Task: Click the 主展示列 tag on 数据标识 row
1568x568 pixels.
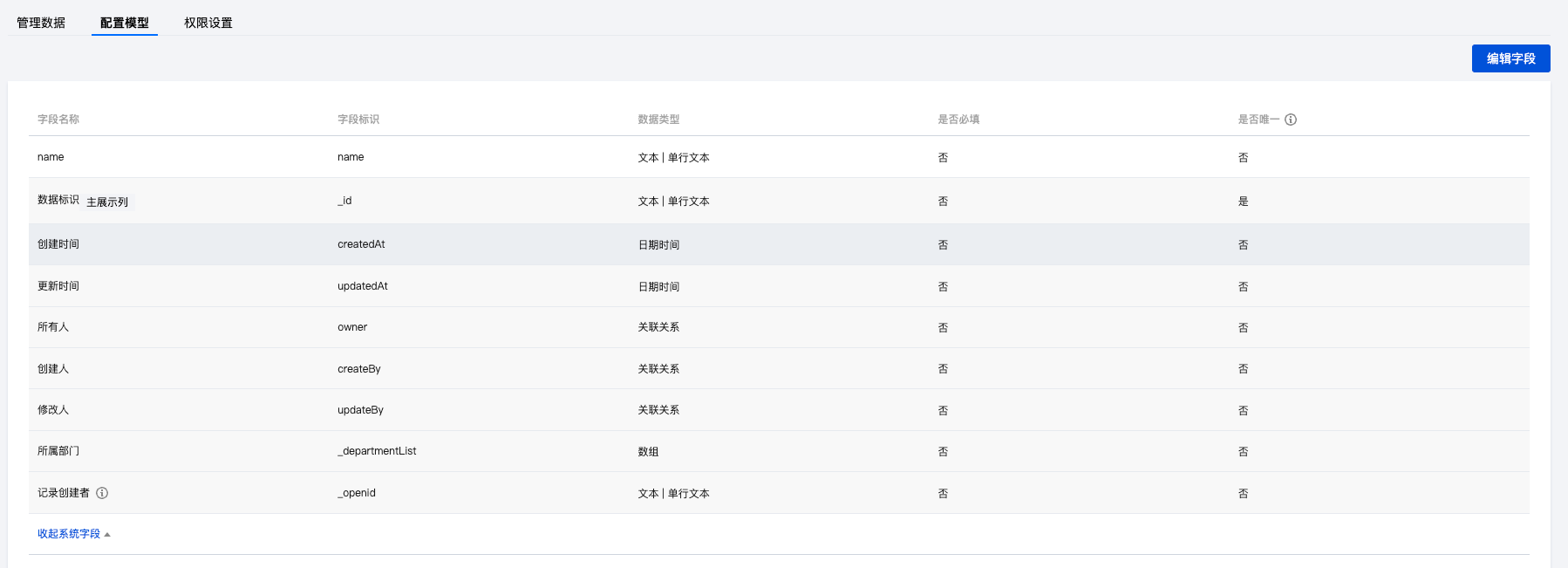Action: (x=107, y=202)
